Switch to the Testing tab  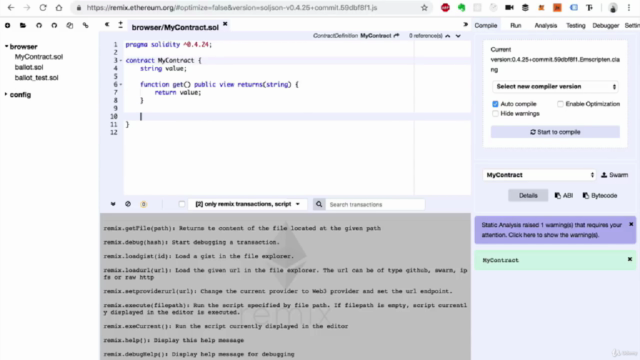point(576,25)
